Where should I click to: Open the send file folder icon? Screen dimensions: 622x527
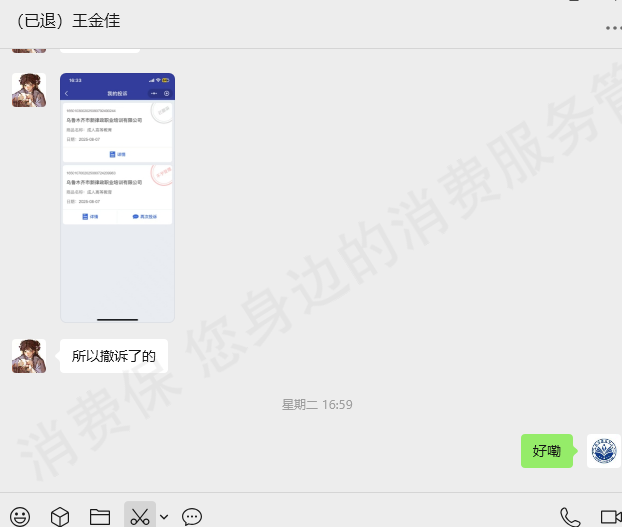click(x=100, y=517)
